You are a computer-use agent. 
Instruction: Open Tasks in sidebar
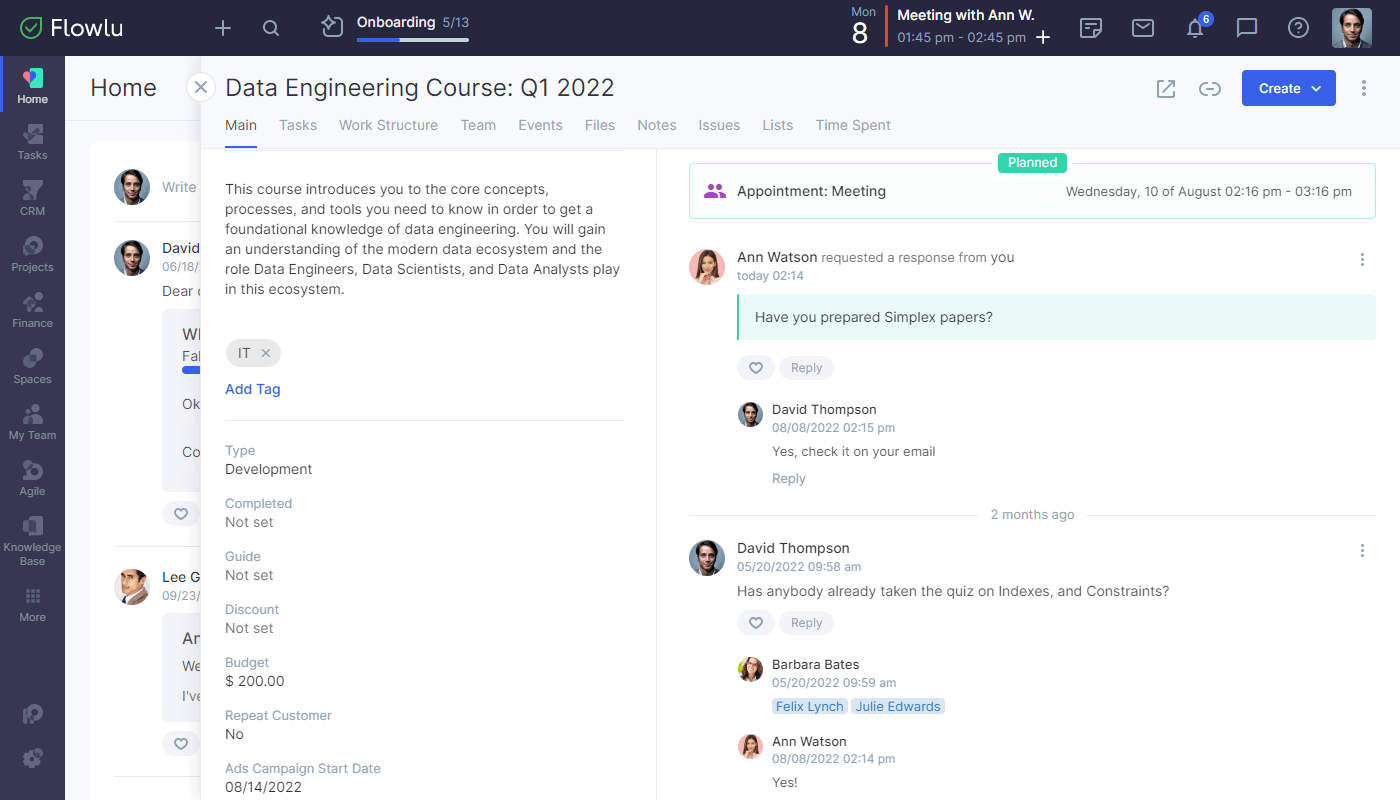[x=32, y=141]
